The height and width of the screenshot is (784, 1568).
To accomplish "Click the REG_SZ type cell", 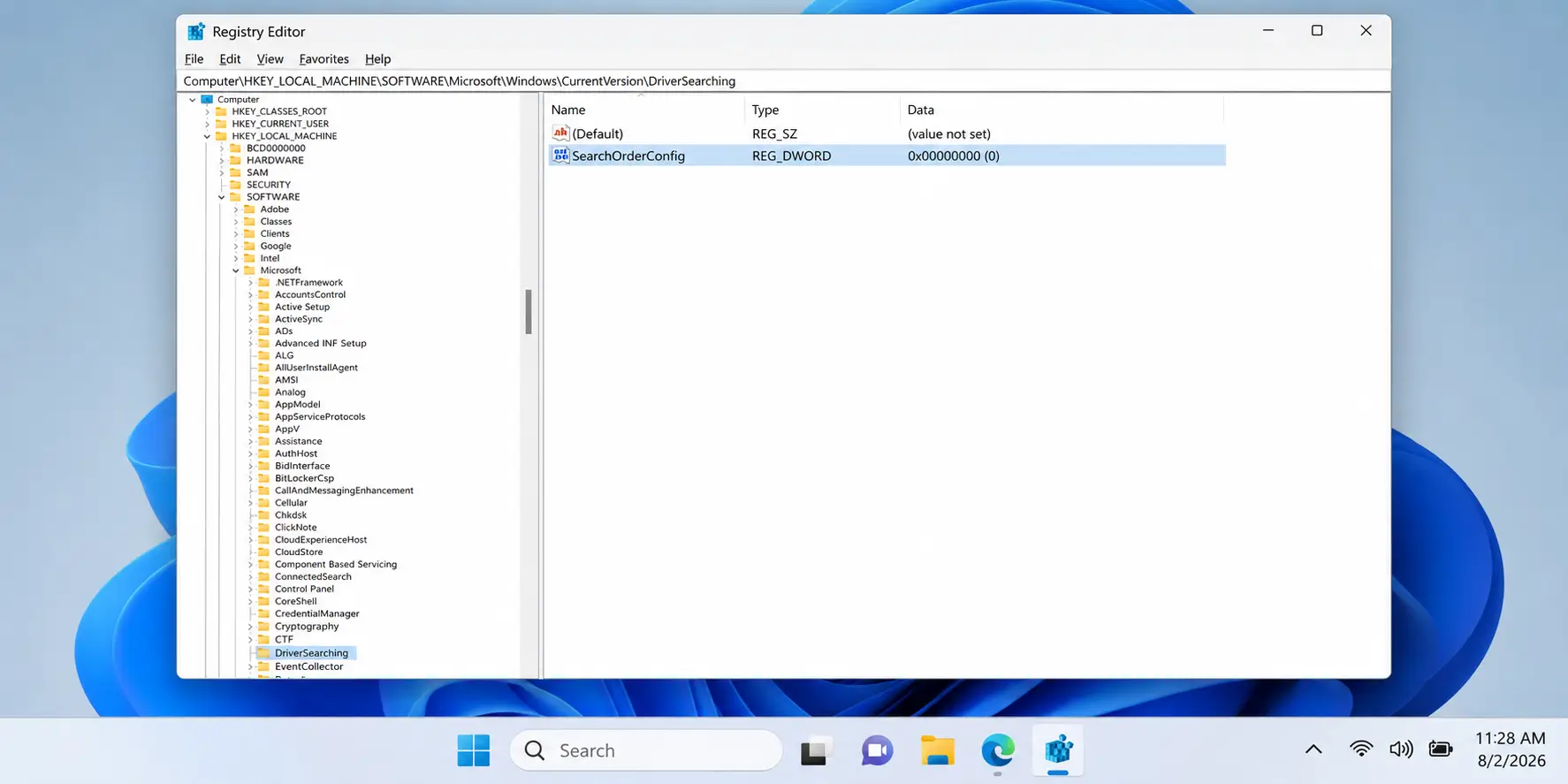I will [x=774, y=134].
